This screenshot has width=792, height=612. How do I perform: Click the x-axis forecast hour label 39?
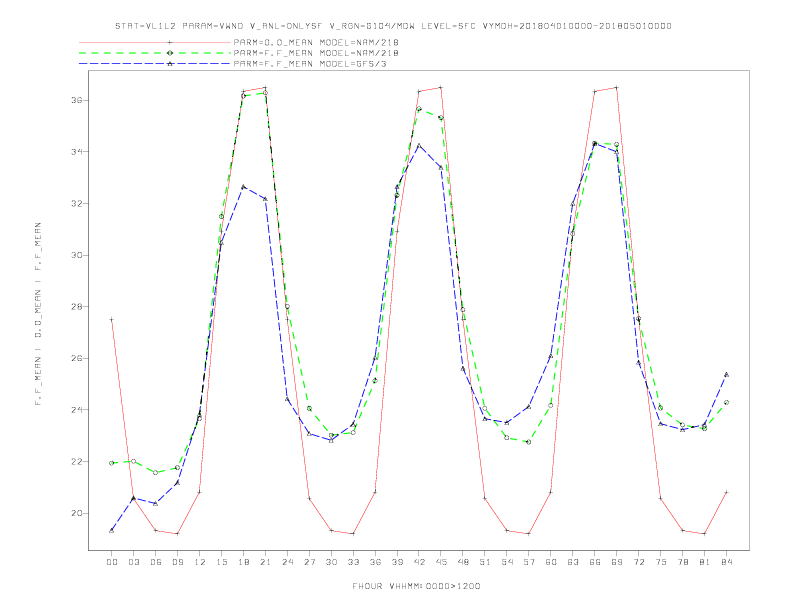click(397, 562)
